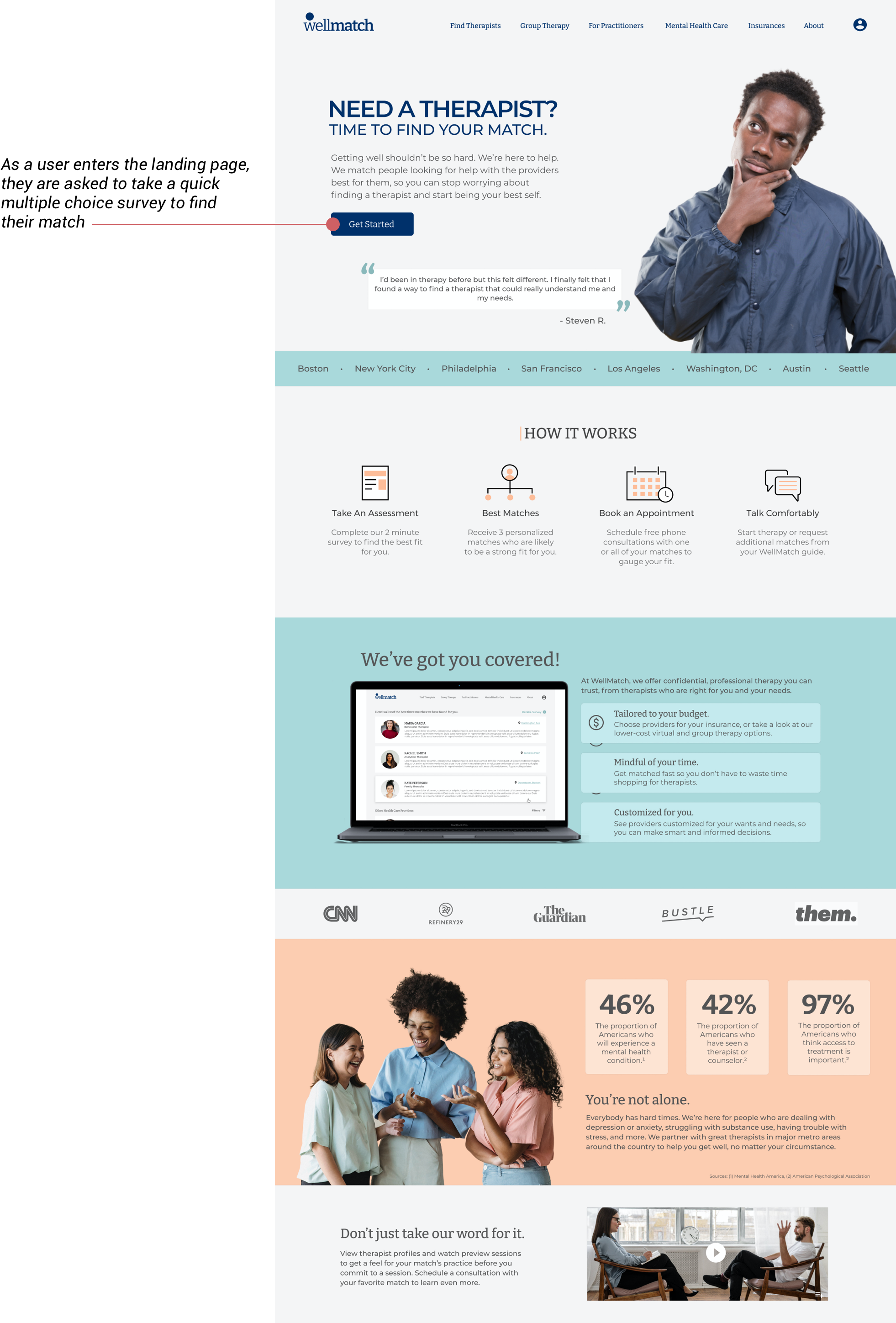
Task: Click the Get Started button
Action: click(x=371, y=224)
